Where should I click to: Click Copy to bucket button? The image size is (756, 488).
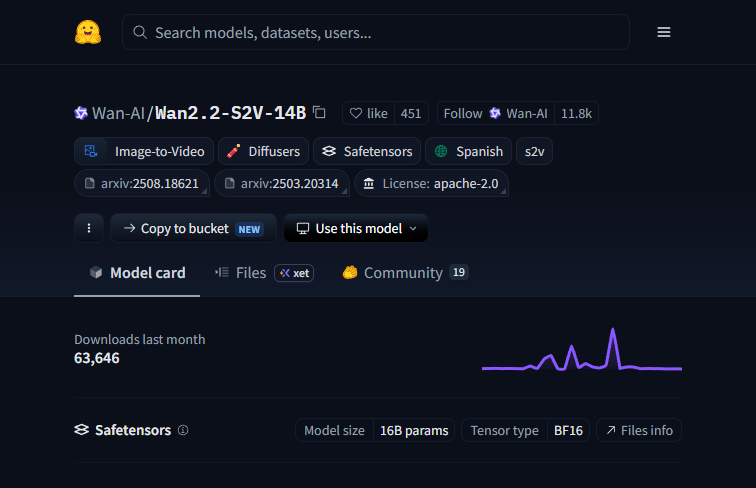pos(193,228)
